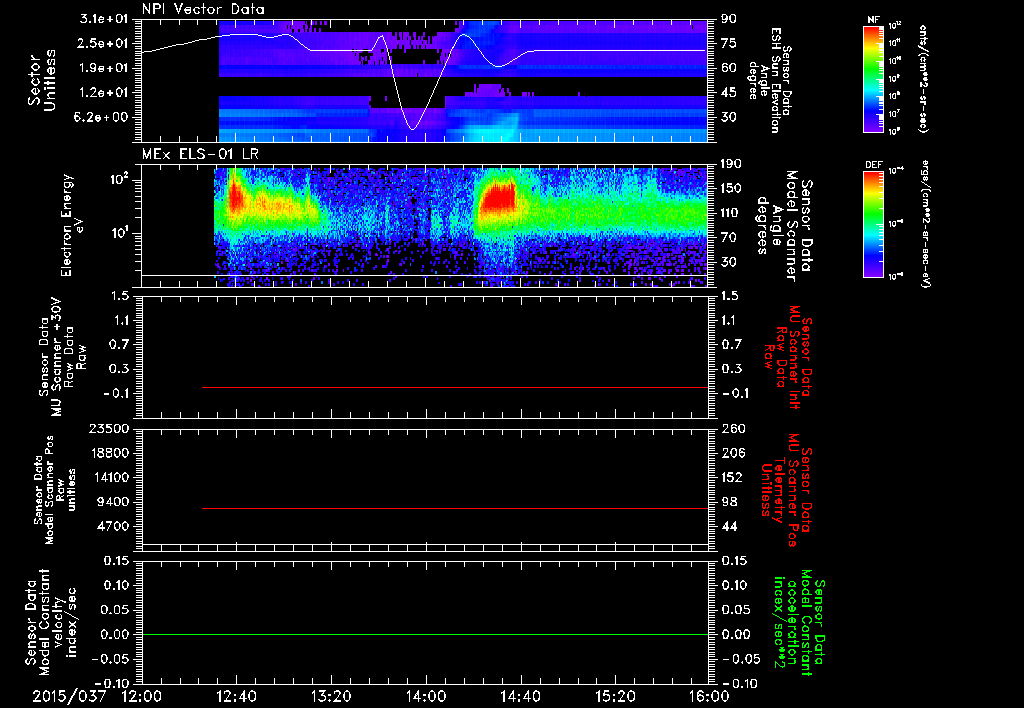The width and height of the screenshot is (1024, 708).
Task: Click the "Model Scanner Angle degrees" axis title
Action: [x=785, y=226]
